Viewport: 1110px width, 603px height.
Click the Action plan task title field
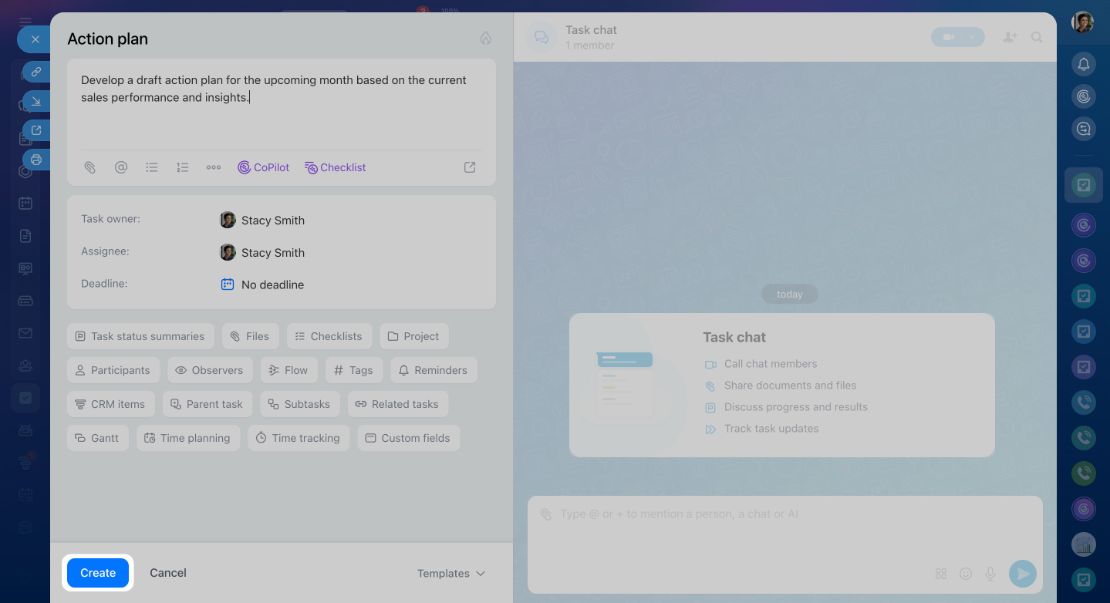[108, 39]
